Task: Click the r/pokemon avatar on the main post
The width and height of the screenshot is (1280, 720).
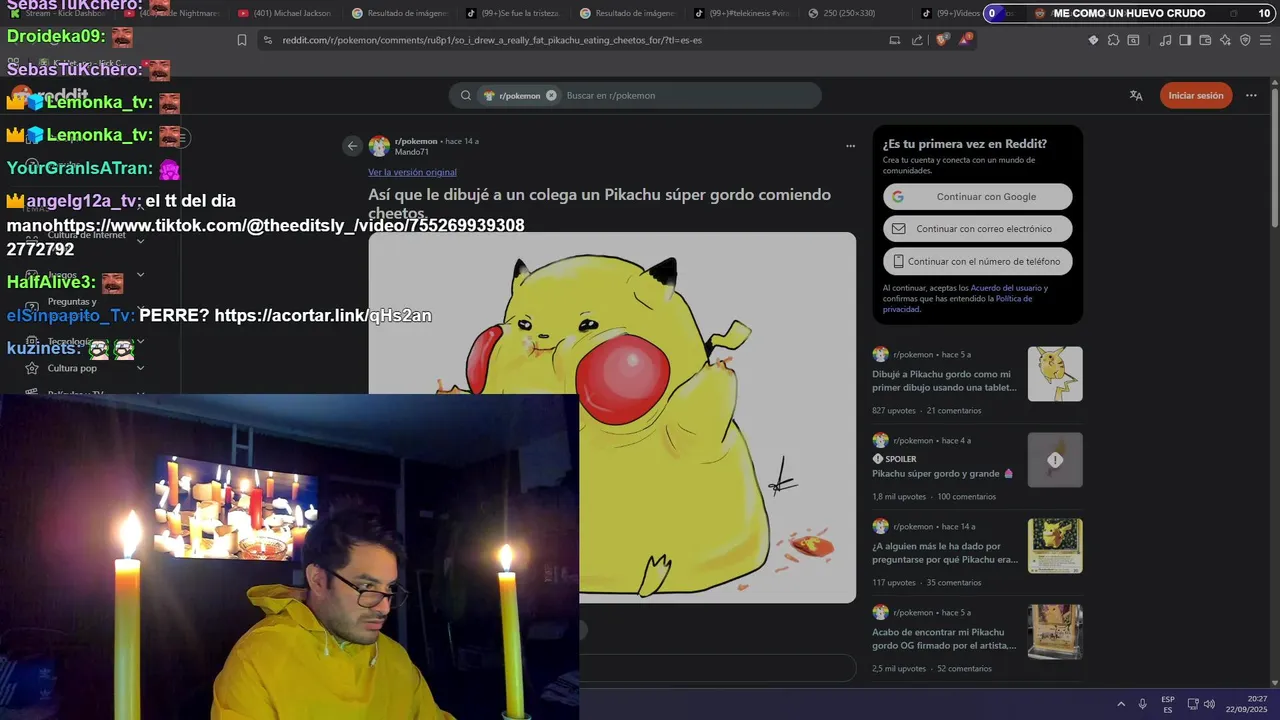Action: pyautogui.click(x=379, y=146)
